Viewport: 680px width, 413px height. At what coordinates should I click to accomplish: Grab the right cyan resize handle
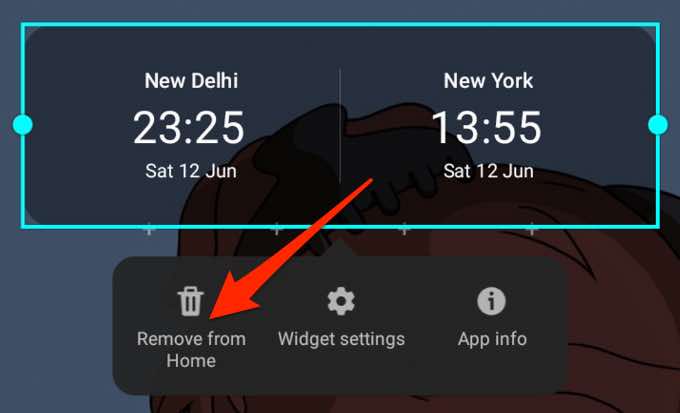pos(658,125)
